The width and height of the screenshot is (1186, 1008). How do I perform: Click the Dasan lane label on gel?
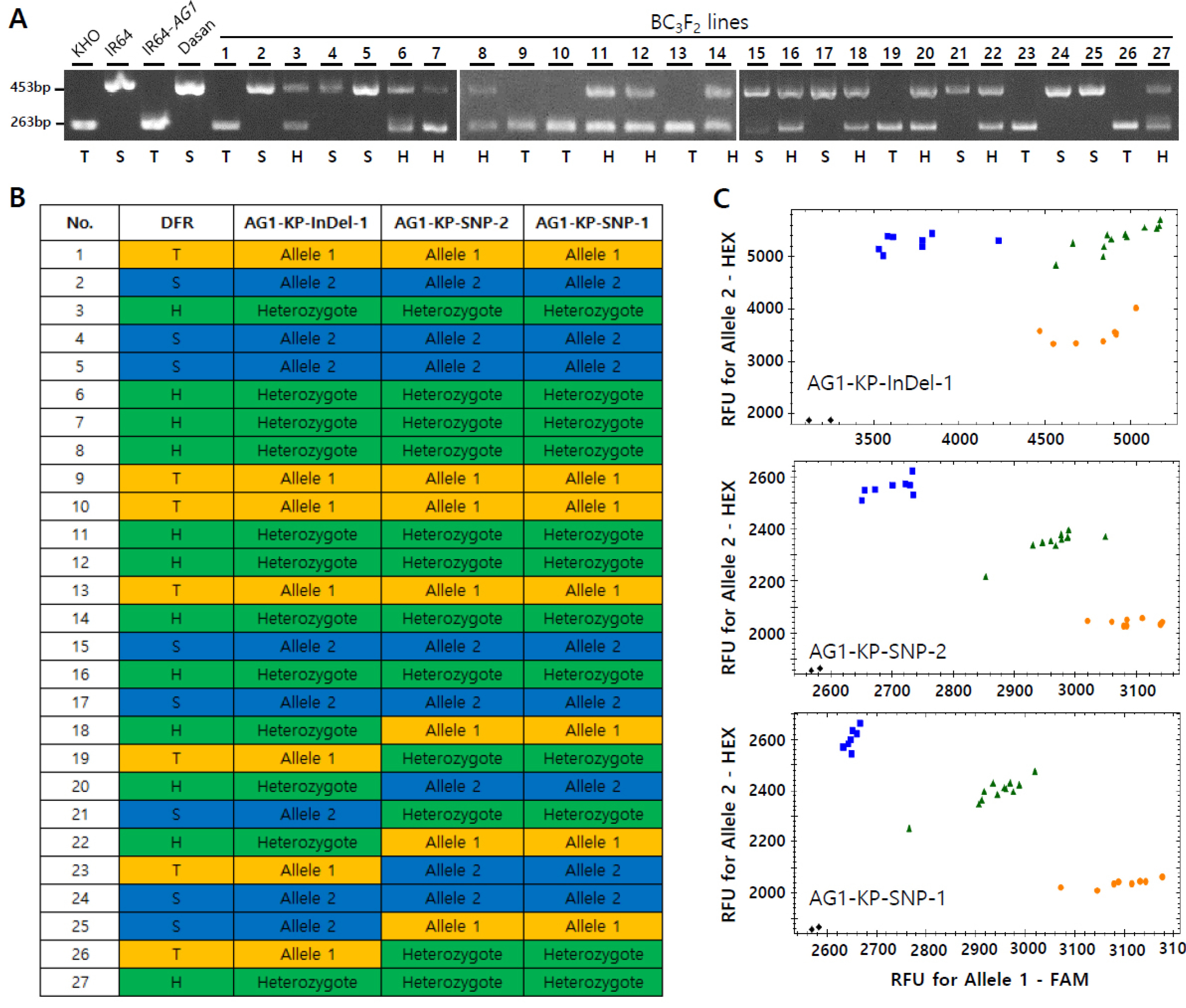coord(196,37)
